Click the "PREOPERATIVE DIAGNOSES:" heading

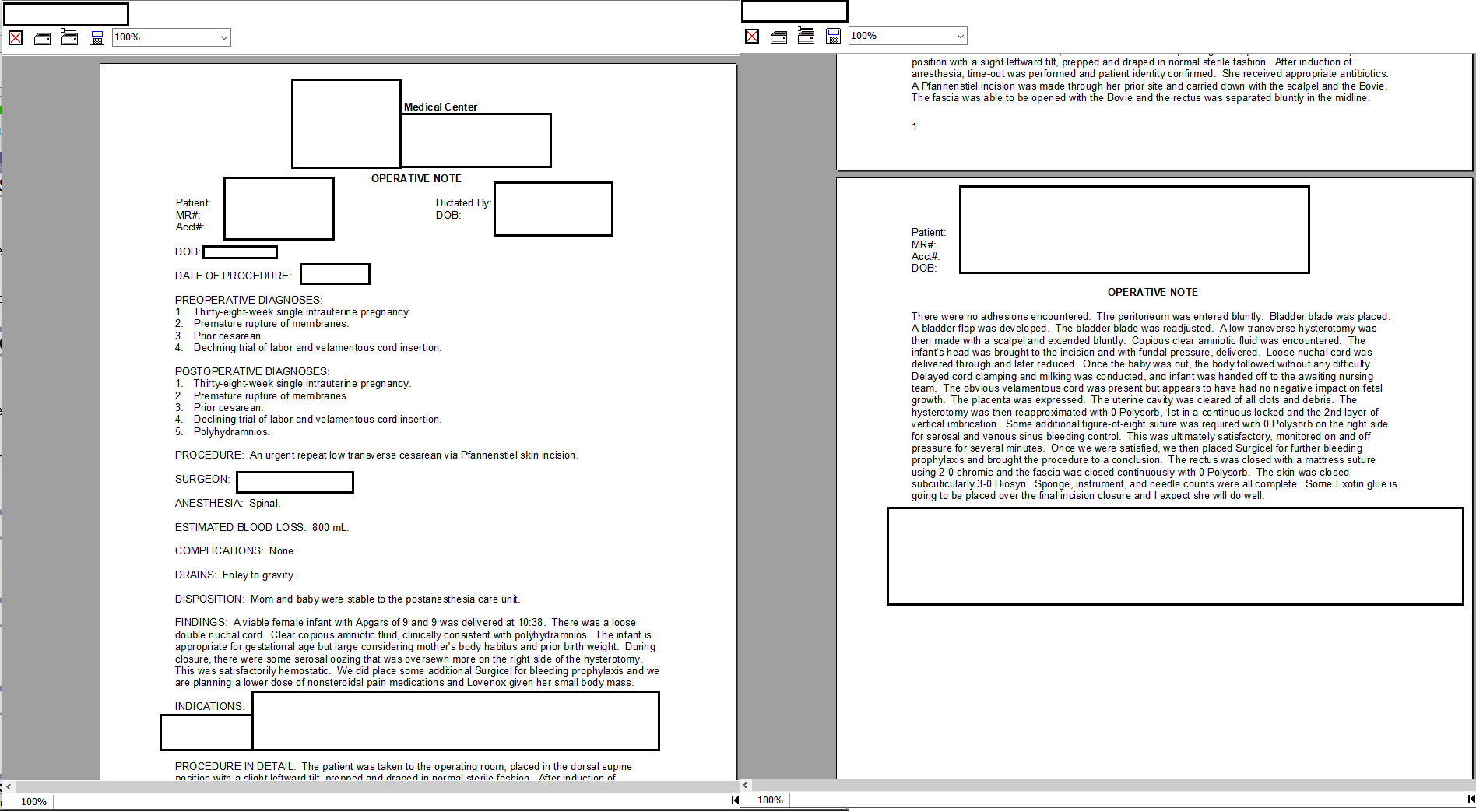click(248, 300)
